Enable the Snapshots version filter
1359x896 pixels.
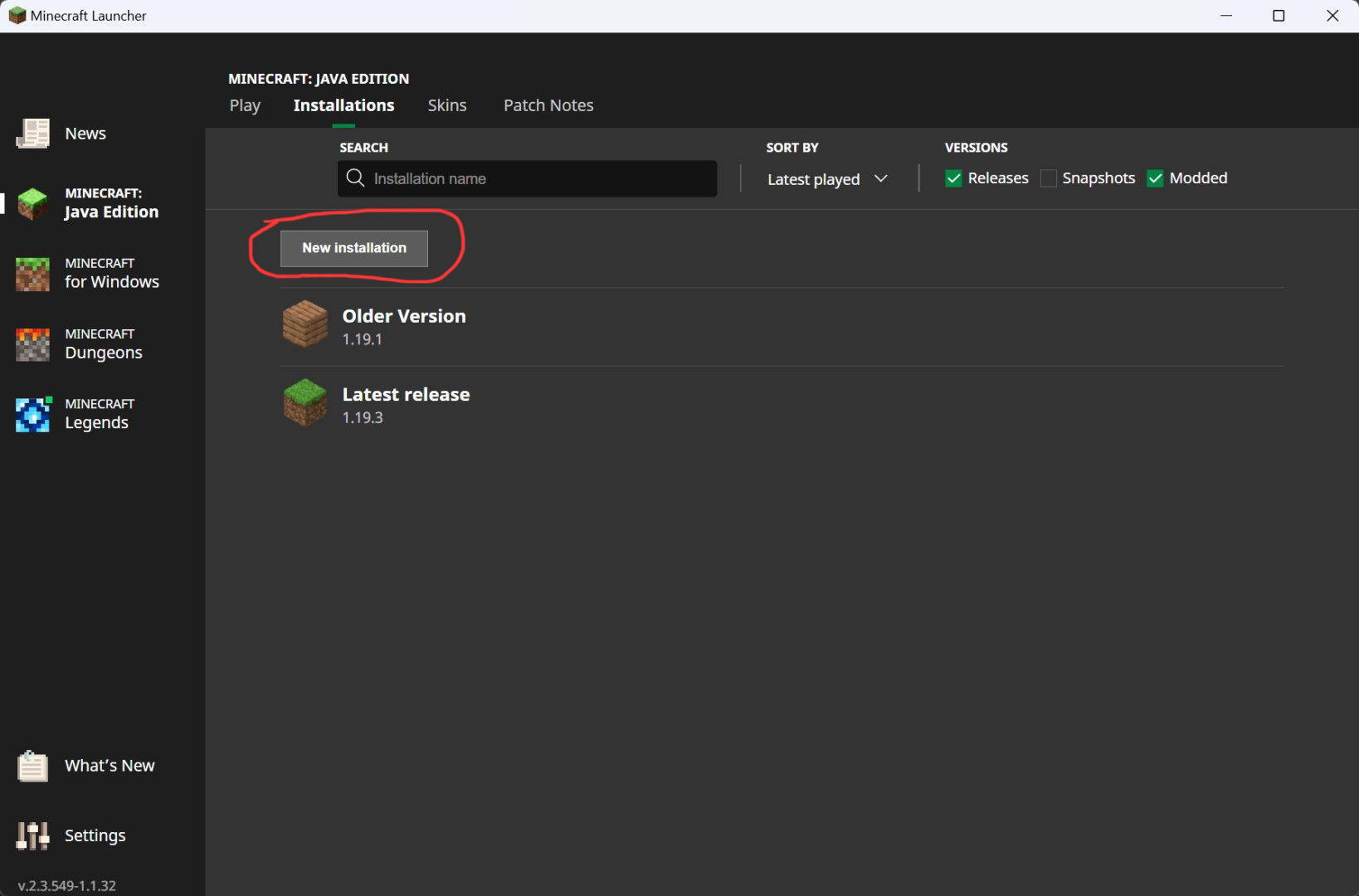(x=1049, y=178)
